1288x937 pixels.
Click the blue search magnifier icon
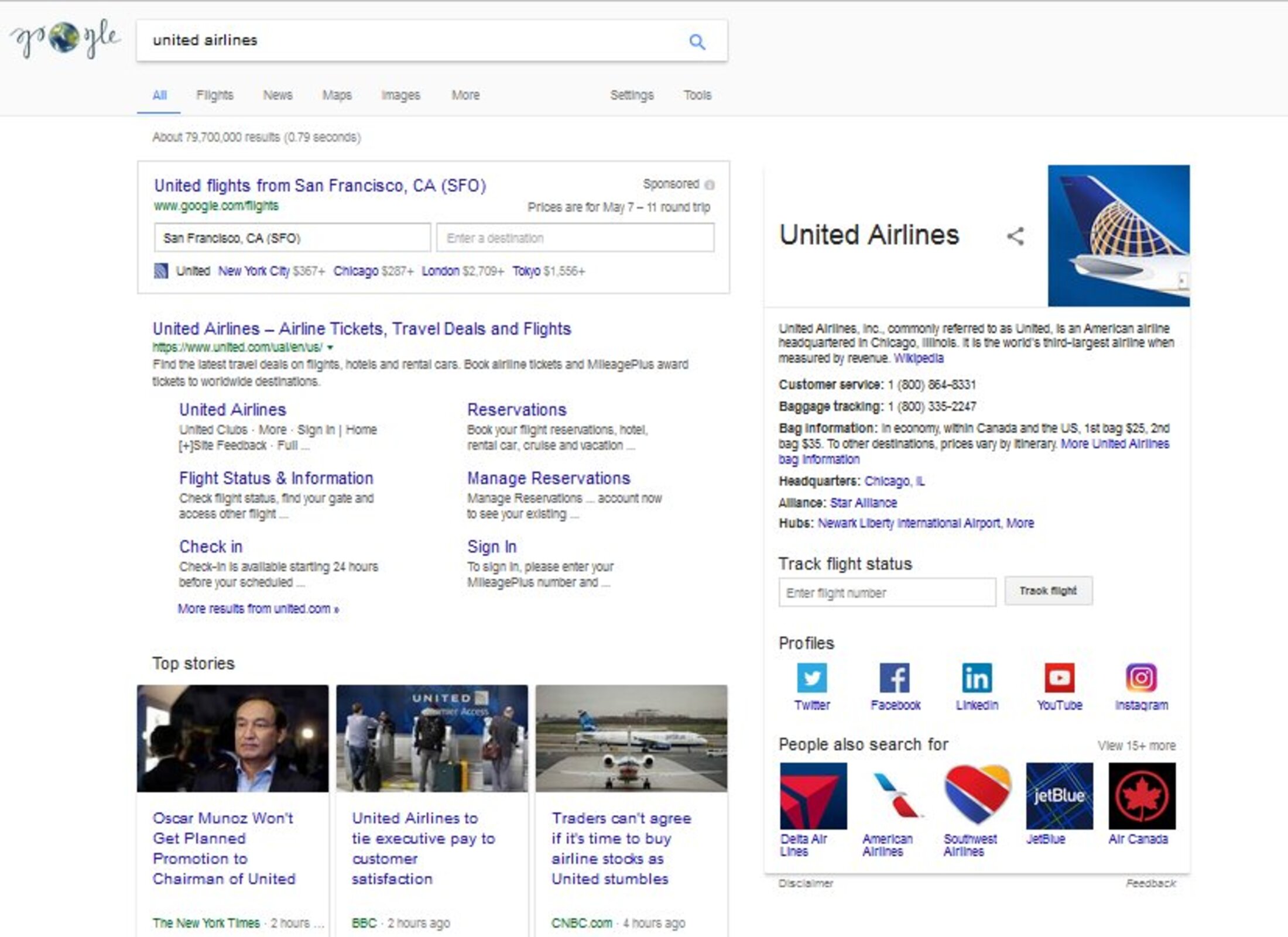697,42
